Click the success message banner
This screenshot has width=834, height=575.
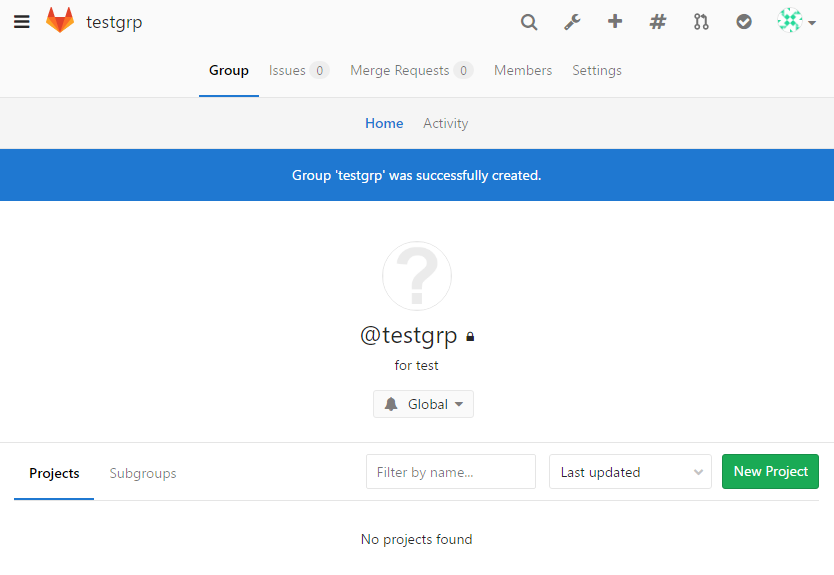pos(417,175)
